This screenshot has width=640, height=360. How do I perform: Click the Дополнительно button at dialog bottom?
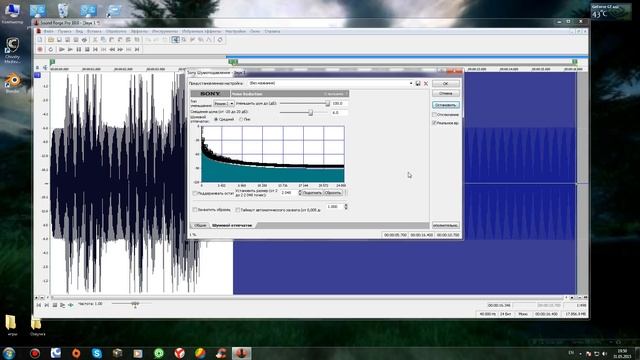click(x=446, y=225)
